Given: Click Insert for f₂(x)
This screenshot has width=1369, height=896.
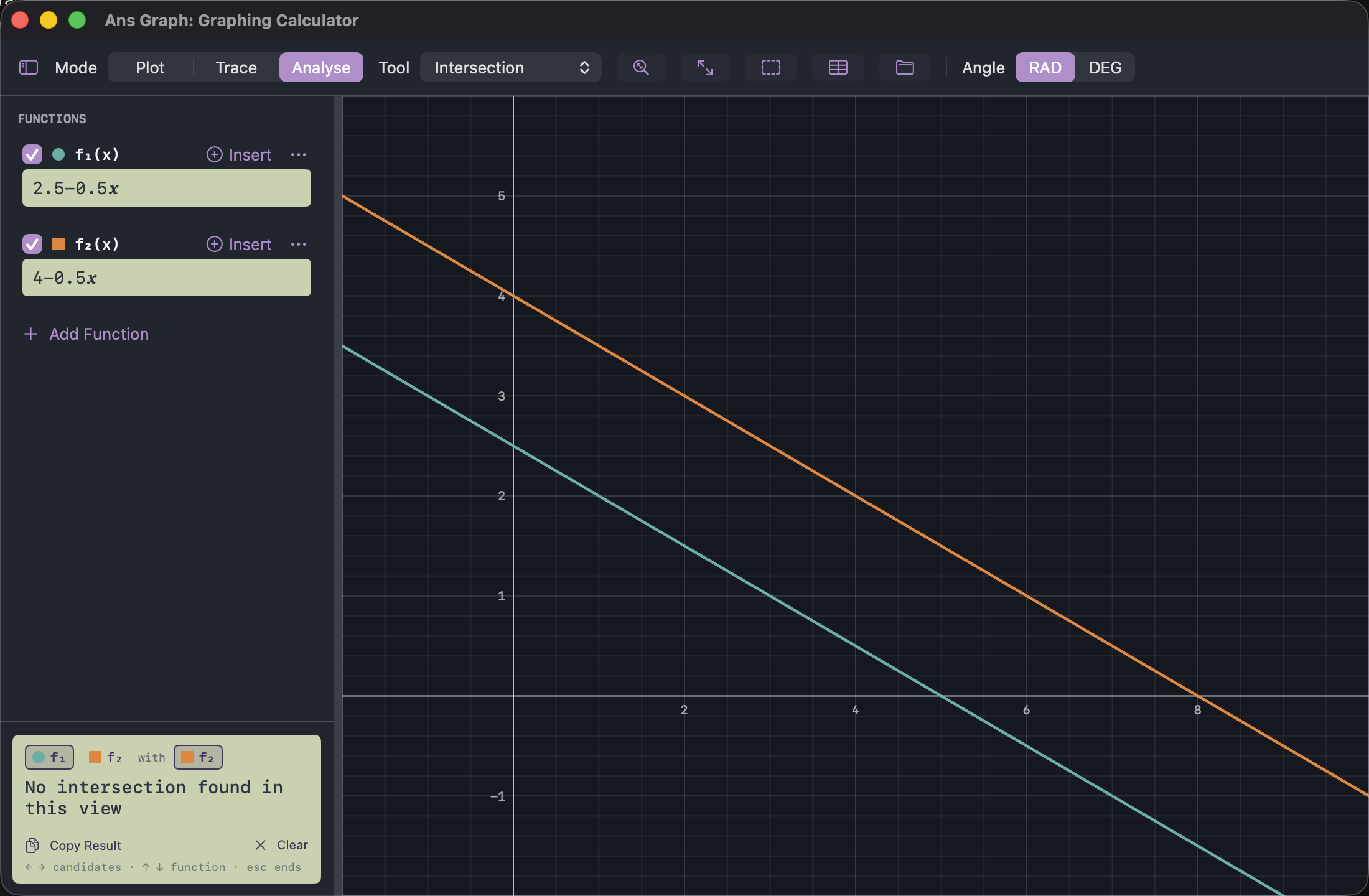Looking at the screenshot, I should click(239, 244).
